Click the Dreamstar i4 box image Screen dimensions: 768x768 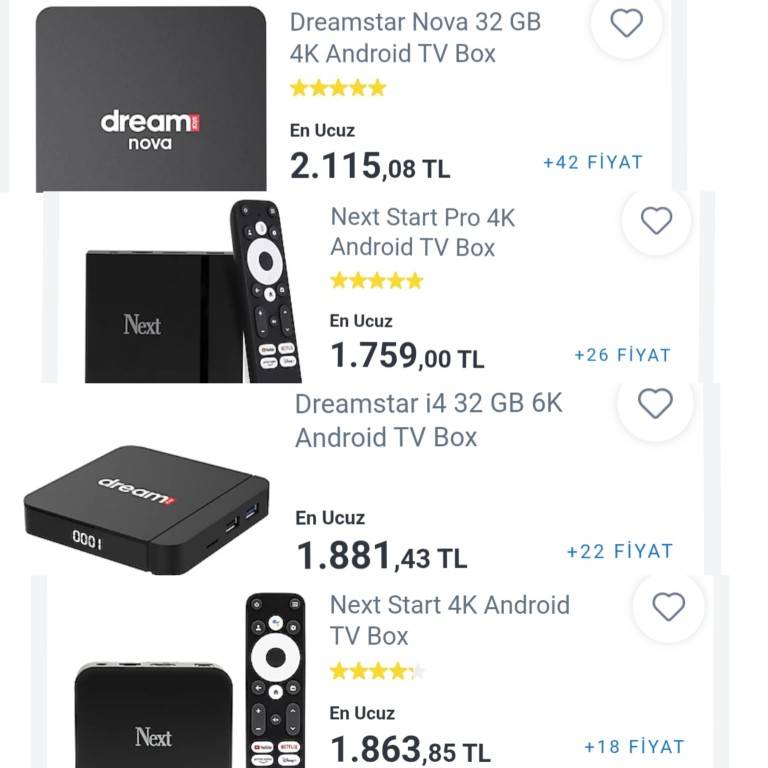147,508
